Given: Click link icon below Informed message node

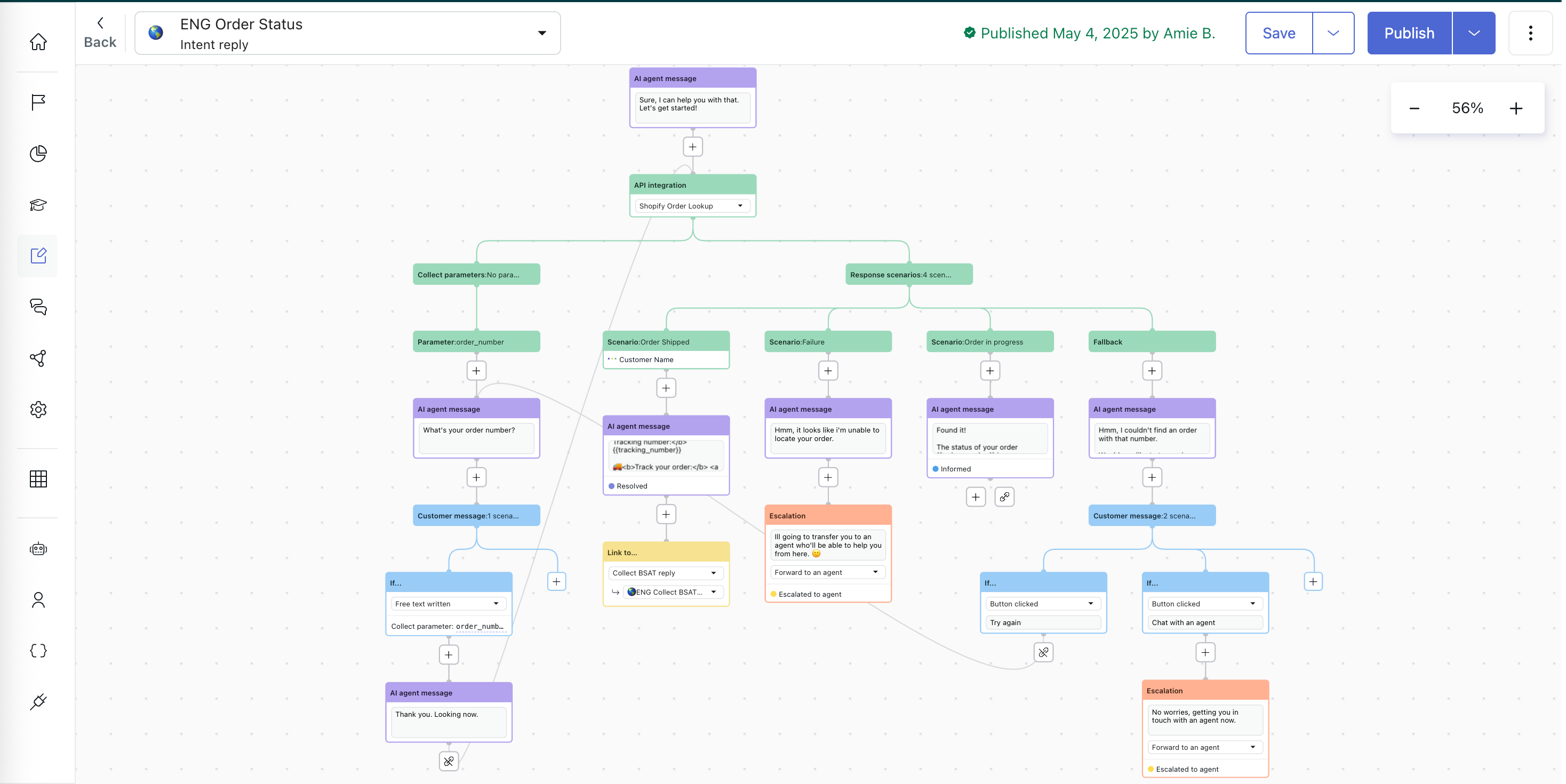Looking at the screenshot, I should (x=1004, y=497).
